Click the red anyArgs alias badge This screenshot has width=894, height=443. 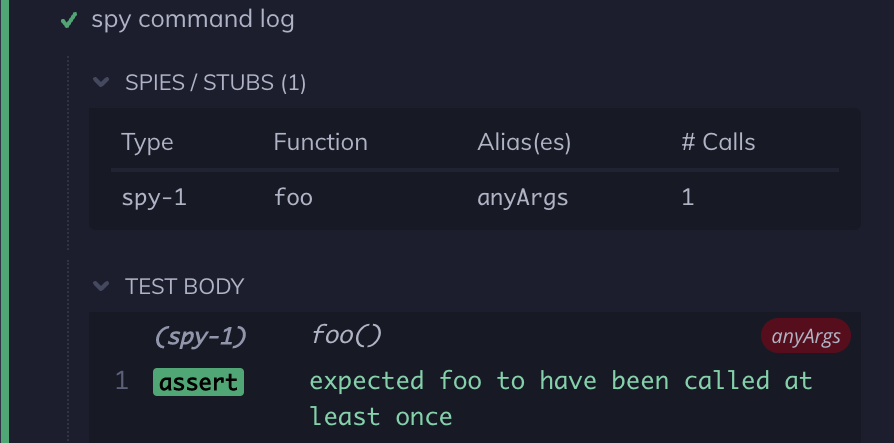[x=805, y=337]
